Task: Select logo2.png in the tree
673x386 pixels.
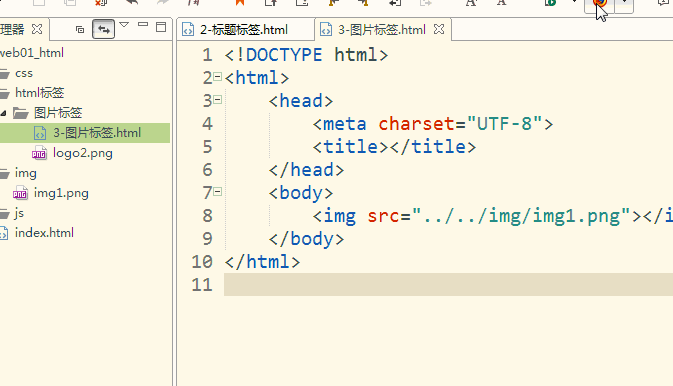Action: coord(82,153)
